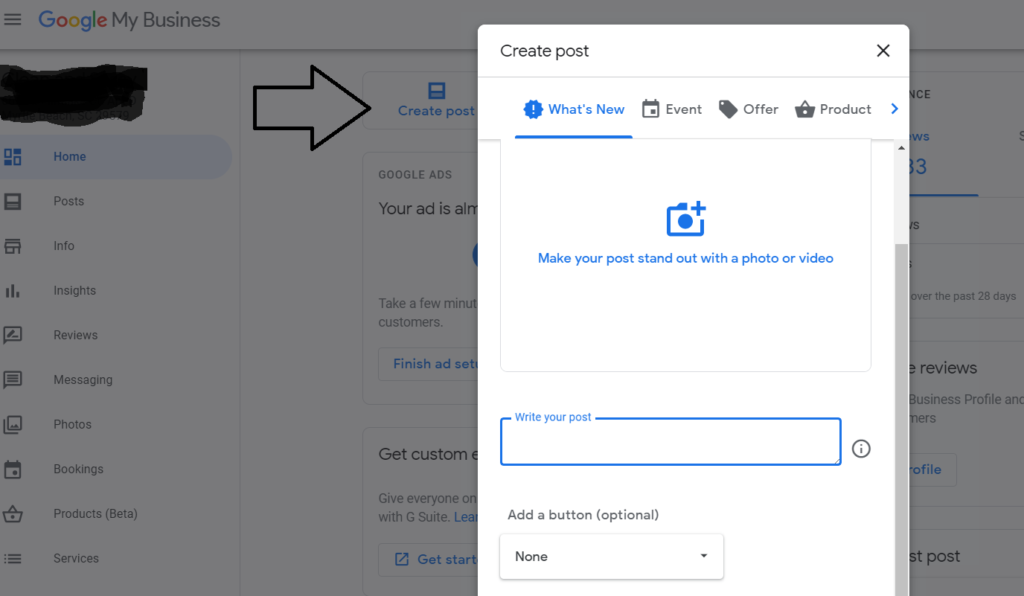Click the Bookings calendar icon

(x=12, y=469)
